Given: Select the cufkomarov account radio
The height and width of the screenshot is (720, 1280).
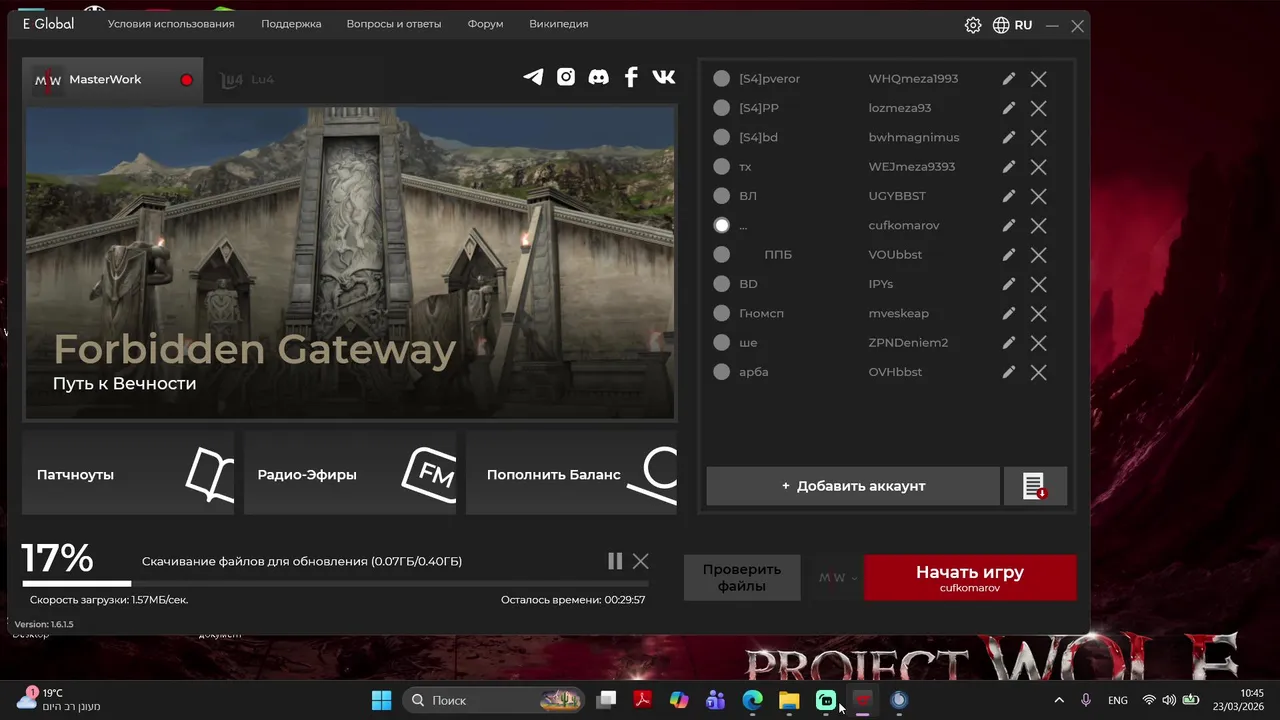Looking at the screenshot, I should (x=721, y=225).
